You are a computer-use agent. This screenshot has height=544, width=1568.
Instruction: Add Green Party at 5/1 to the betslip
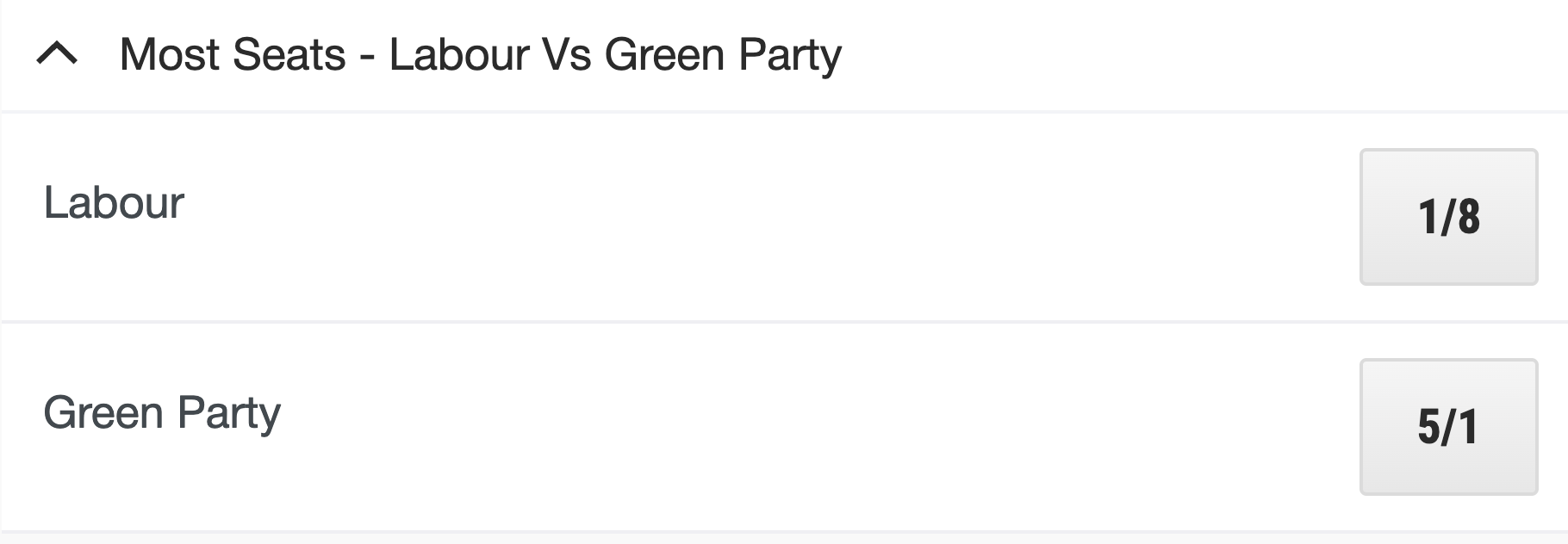click(1448, 427)
